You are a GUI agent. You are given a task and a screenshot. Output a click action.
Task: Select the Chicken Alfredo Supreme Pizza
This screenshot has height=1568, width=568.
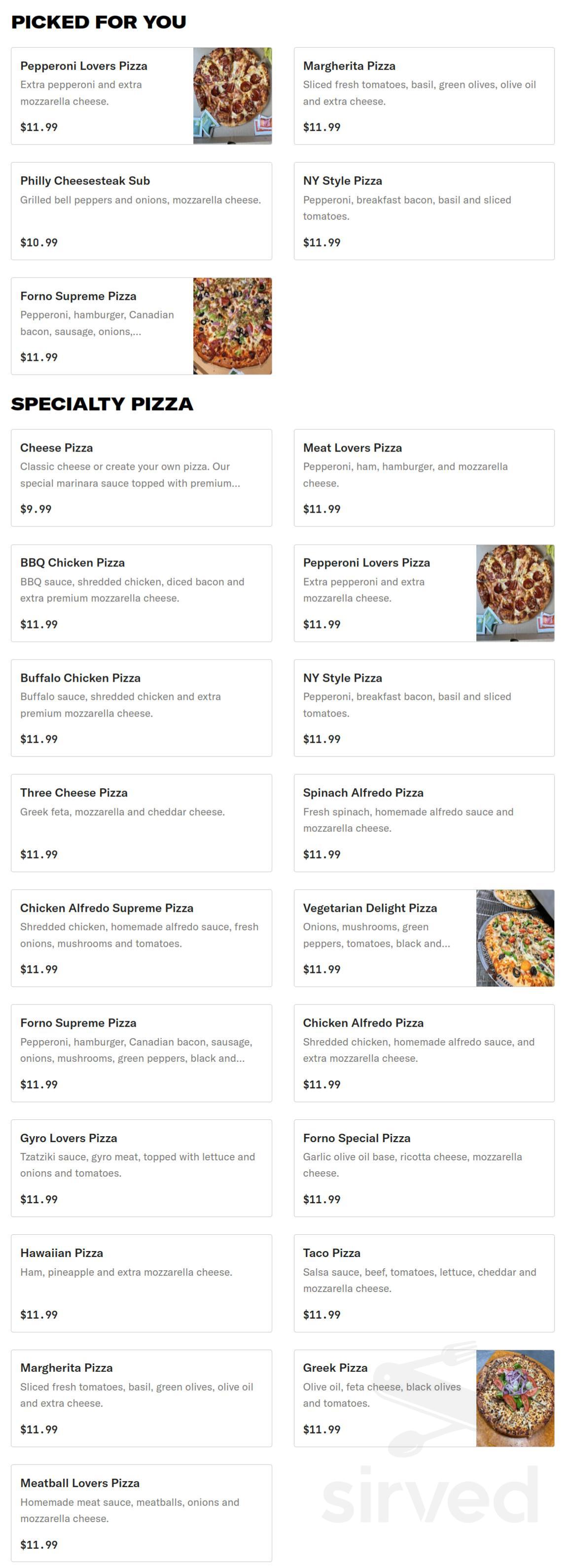click(140, 939)
